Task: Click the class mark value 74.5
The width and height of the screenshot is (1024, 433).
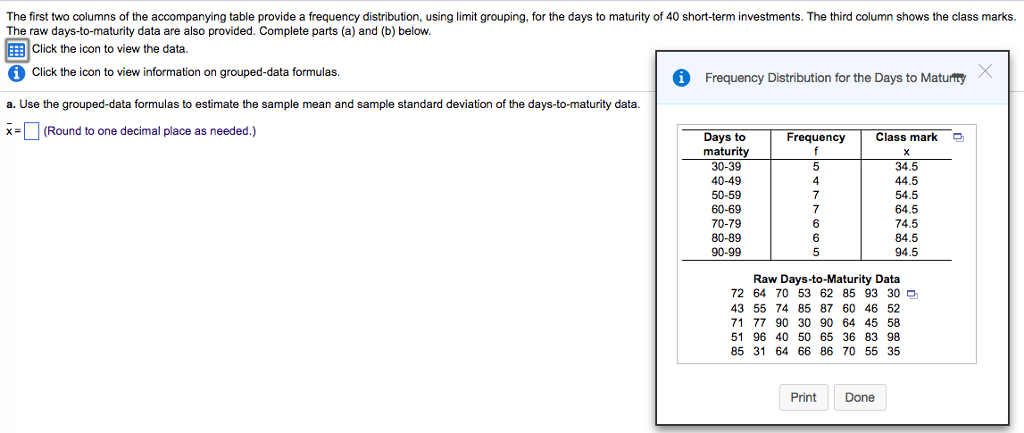Action: [x=906, y=224]
